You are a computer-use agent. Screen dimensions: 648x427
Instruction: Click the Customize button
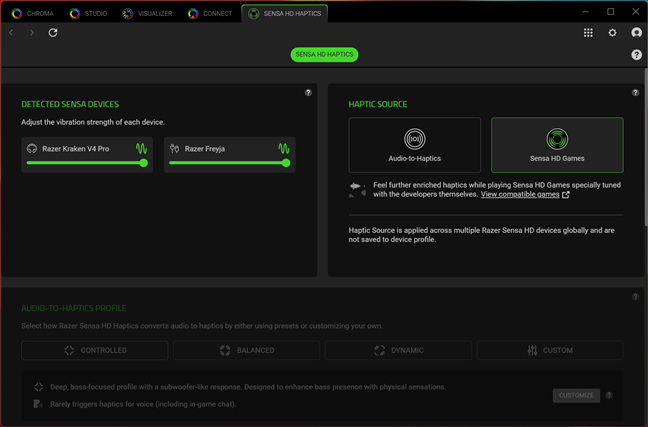click(576, 396)
